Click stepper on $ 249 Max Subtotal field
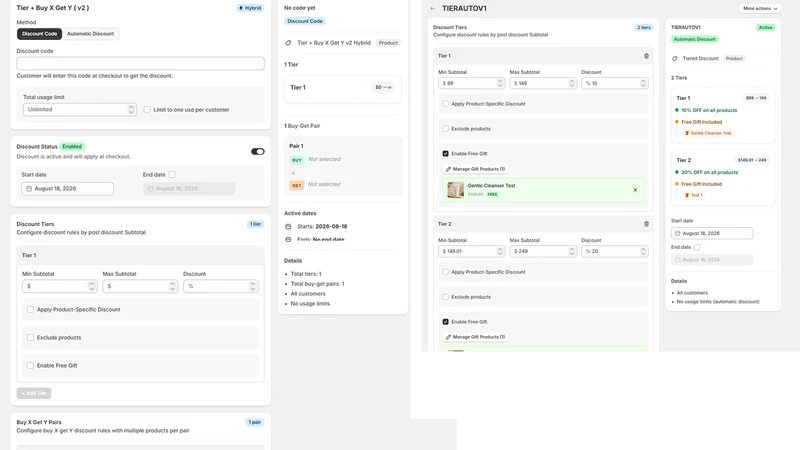Viewport: 800px width, 450px height. 571,252
